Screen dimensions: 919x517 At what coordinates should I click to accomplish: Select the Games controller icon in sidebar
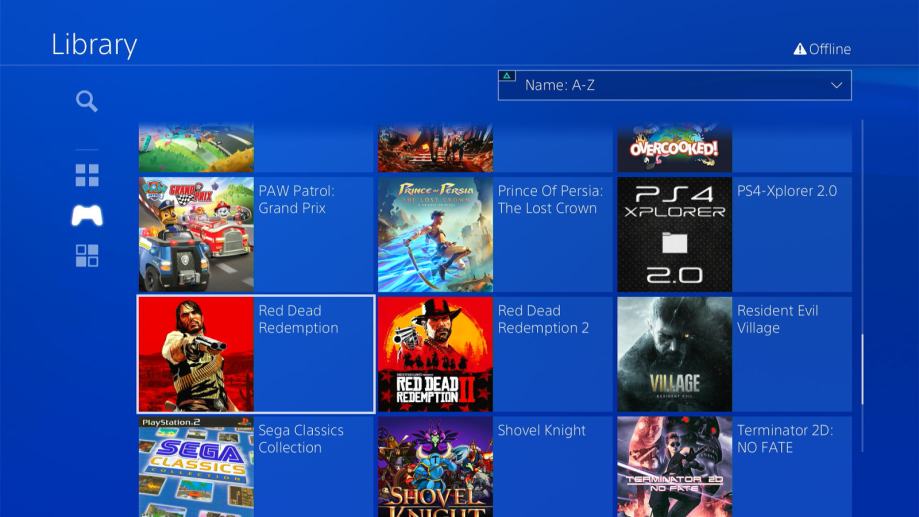pos(87,215)
